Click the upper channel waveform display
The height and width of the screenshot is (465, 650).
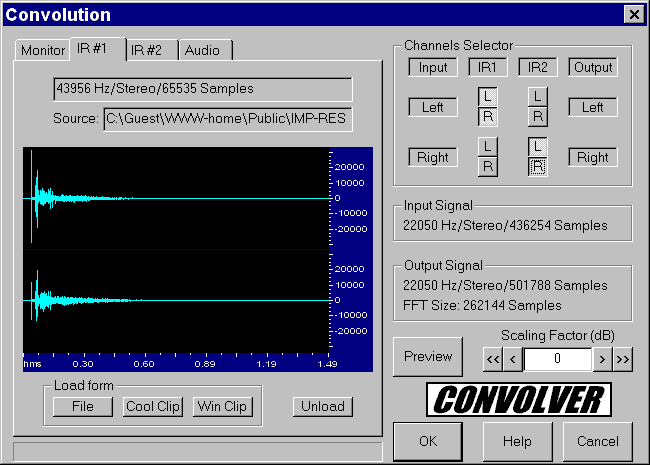176,198
